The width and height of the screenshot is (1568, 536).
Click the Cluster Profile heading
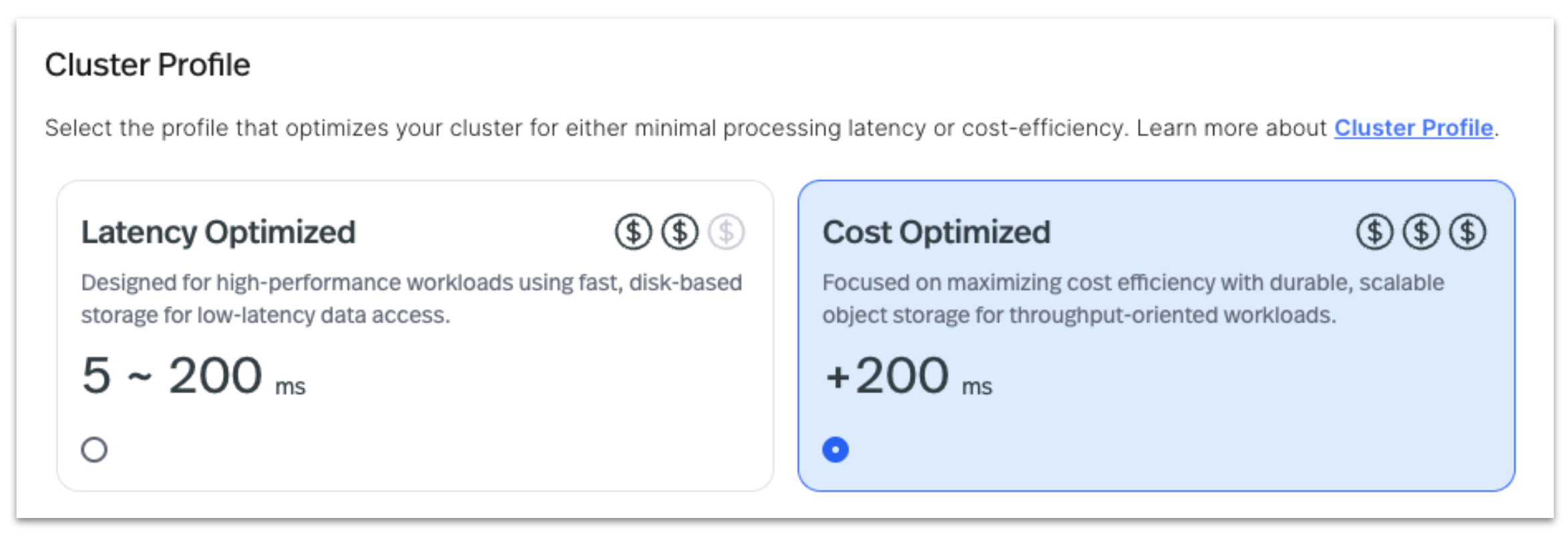click(x=148, y=65)
